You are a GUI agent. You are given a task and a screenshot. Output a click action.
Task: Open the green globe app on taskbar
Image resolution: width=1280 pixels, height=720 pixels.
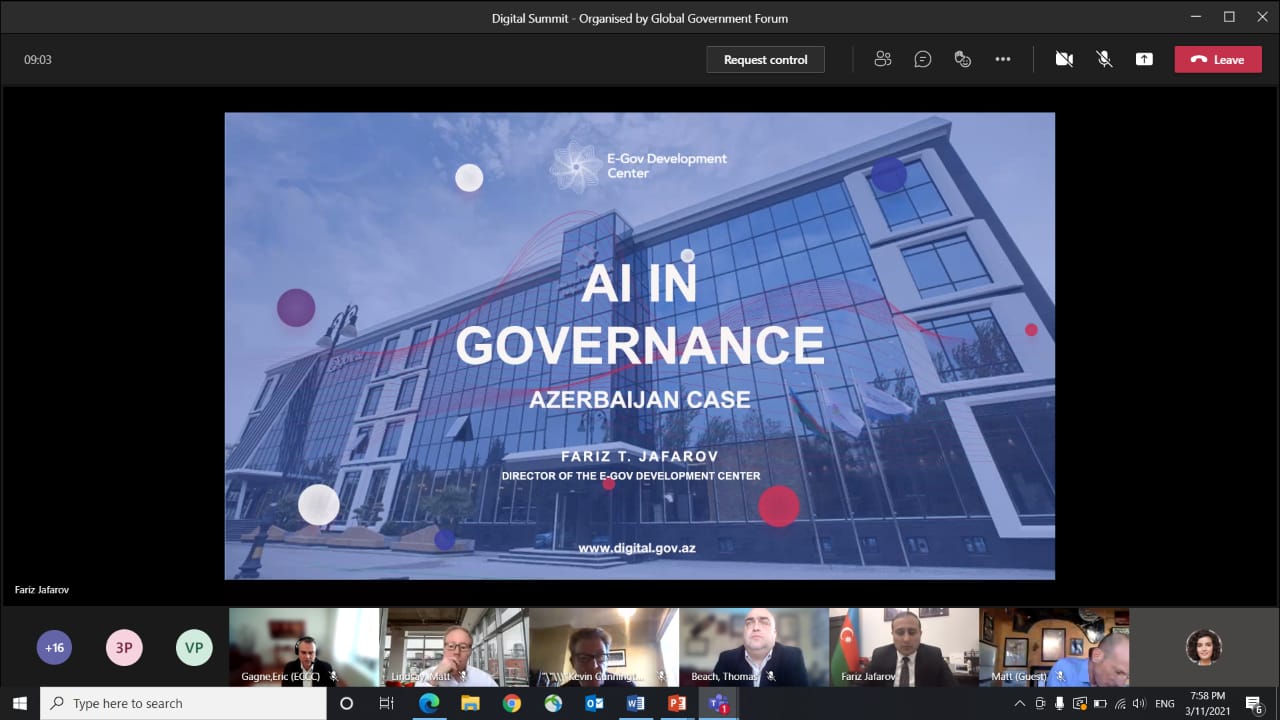coord(553,703)
